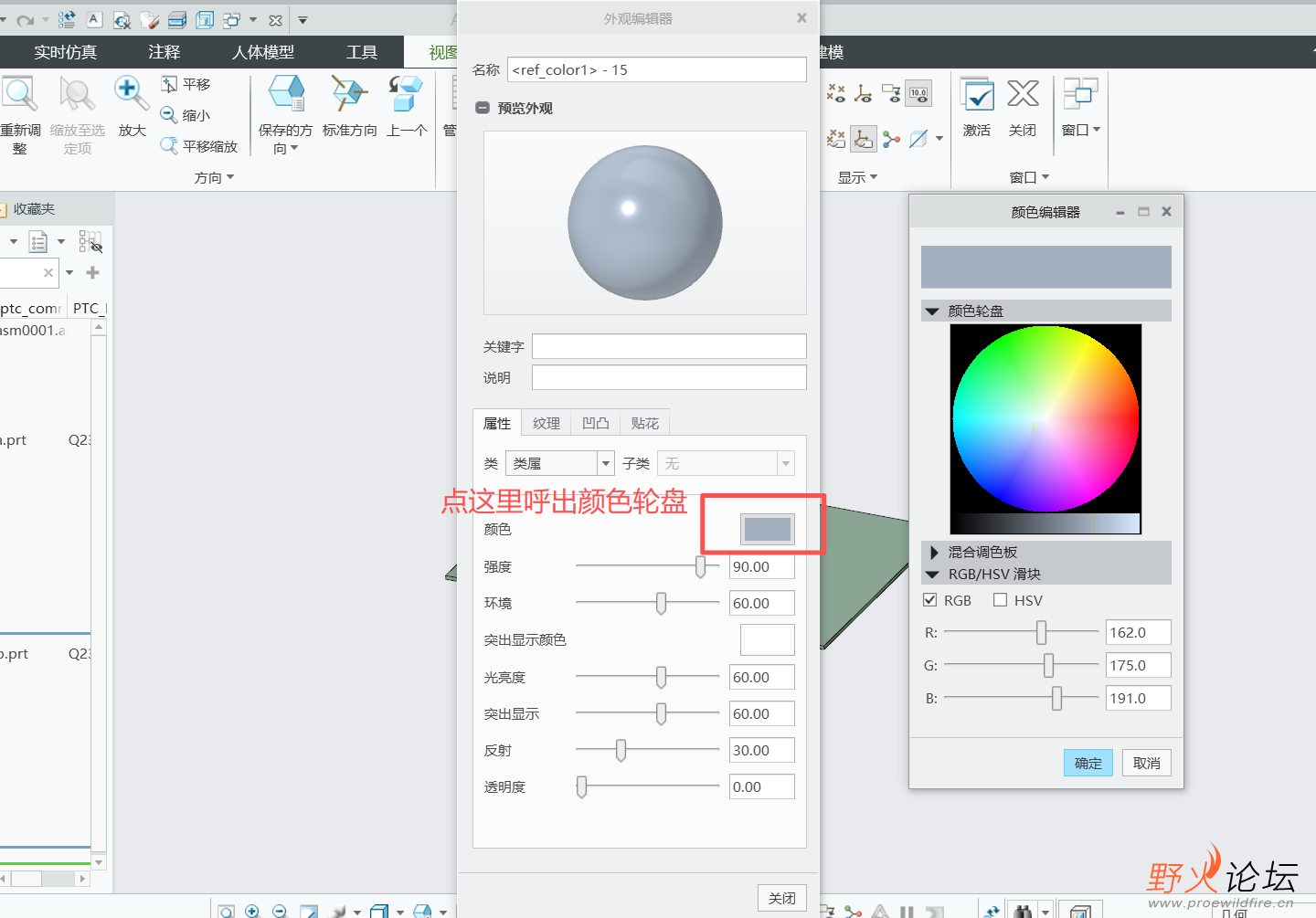The height and width of the screenshot is (918, 1316).
Task: Select the Zoom Out (缩小) tool
Action: (186, 115)
